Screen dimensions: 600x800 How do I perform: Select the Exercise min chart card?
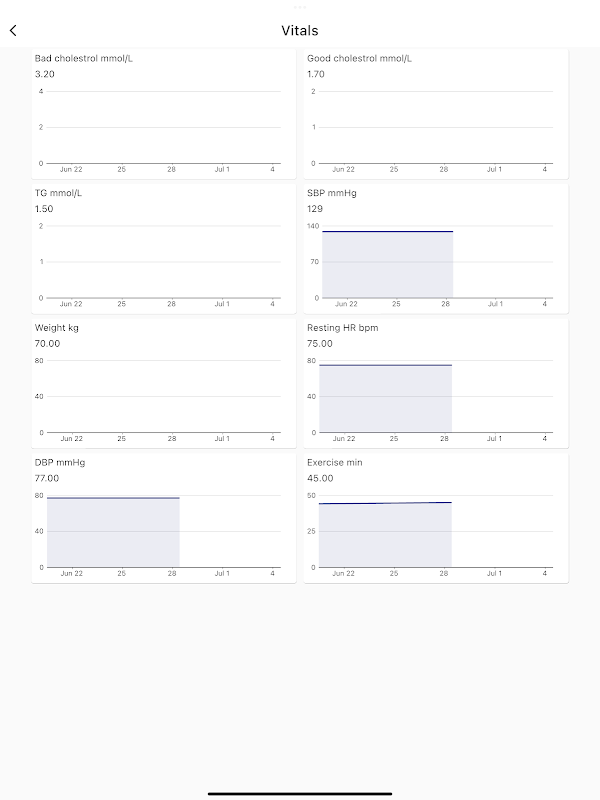point(436,518)
